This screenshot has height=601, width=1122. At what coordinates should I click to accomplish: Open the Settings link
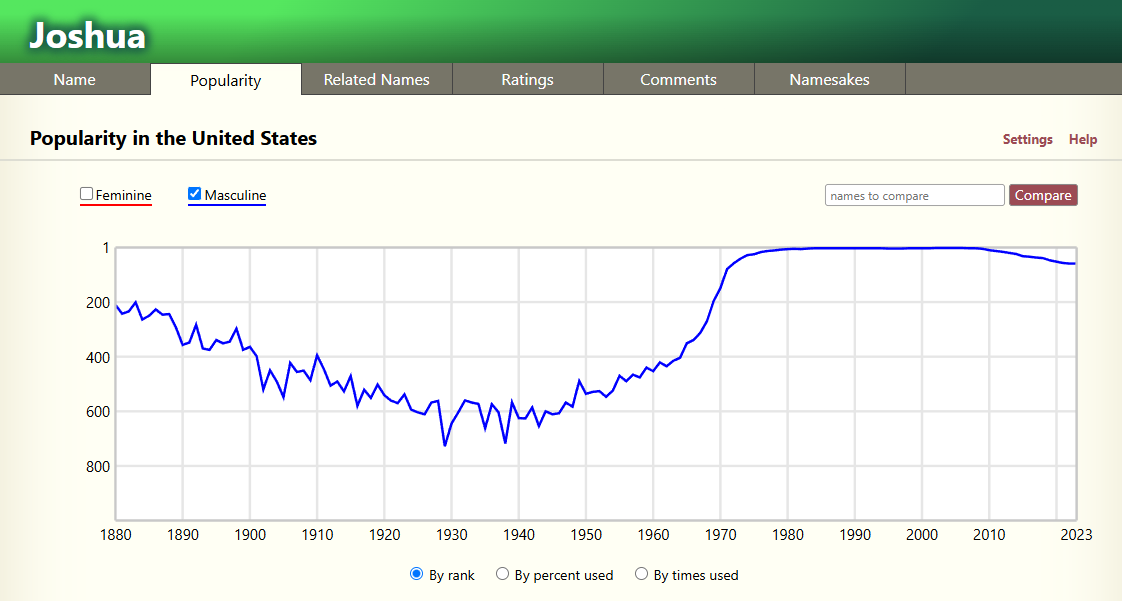tap(1028, 140)
